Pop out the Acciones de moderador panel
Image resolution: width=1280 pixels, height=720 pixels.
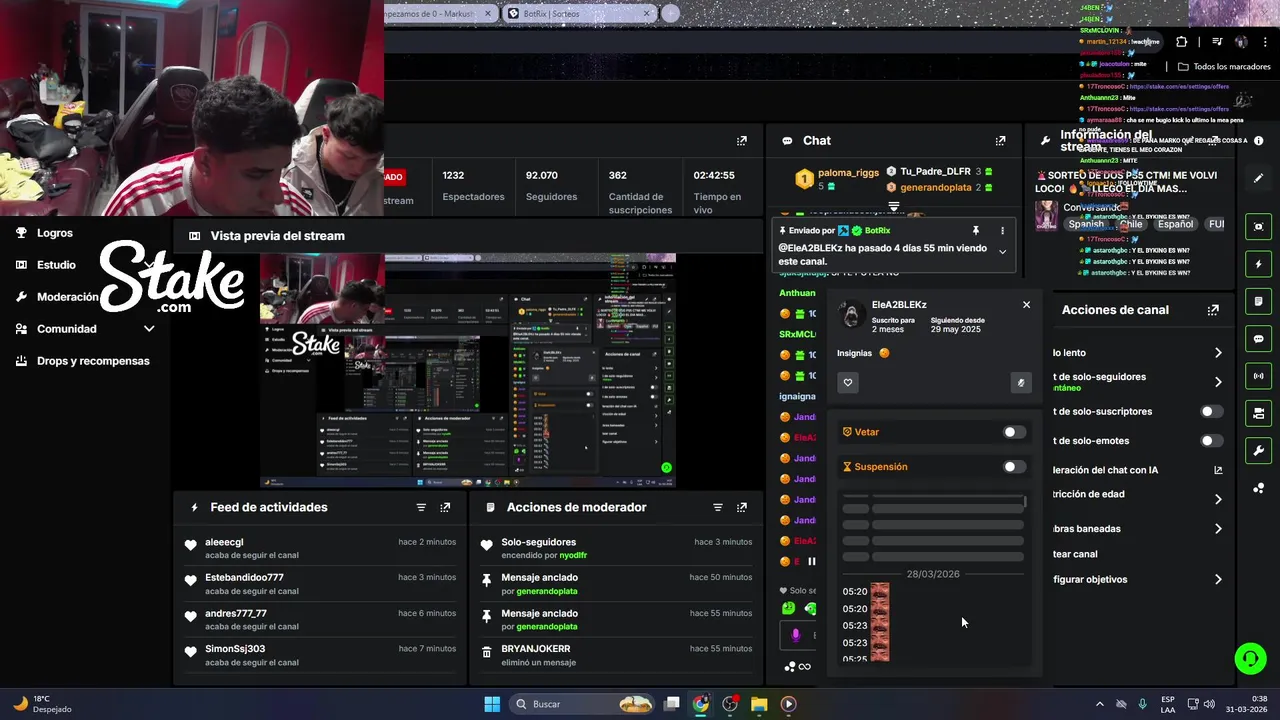coord(741,508)
